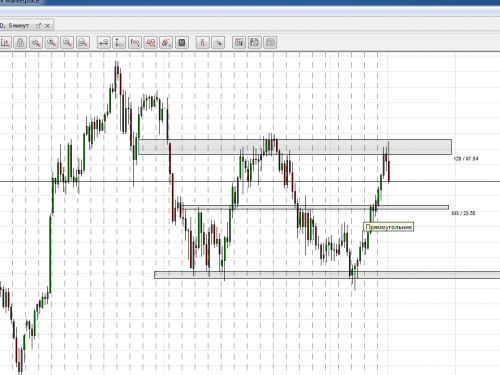This screenshot has height=375, width=500.
Task: Click the third magnifier zoom icon
Action: coord(67,42)
